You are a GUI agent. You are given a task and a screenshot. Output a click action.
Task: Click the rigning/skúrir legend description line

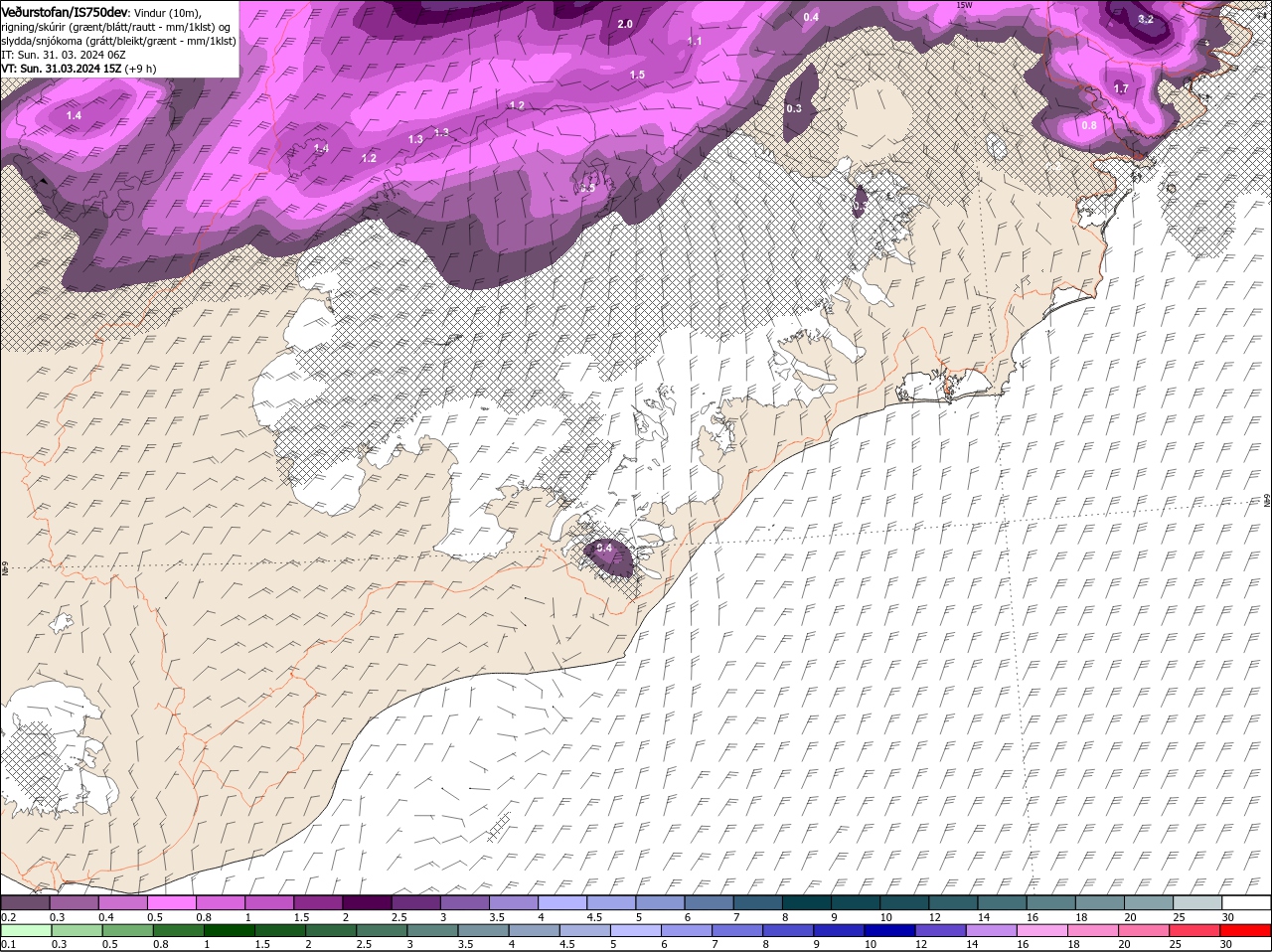pos(115,26)
